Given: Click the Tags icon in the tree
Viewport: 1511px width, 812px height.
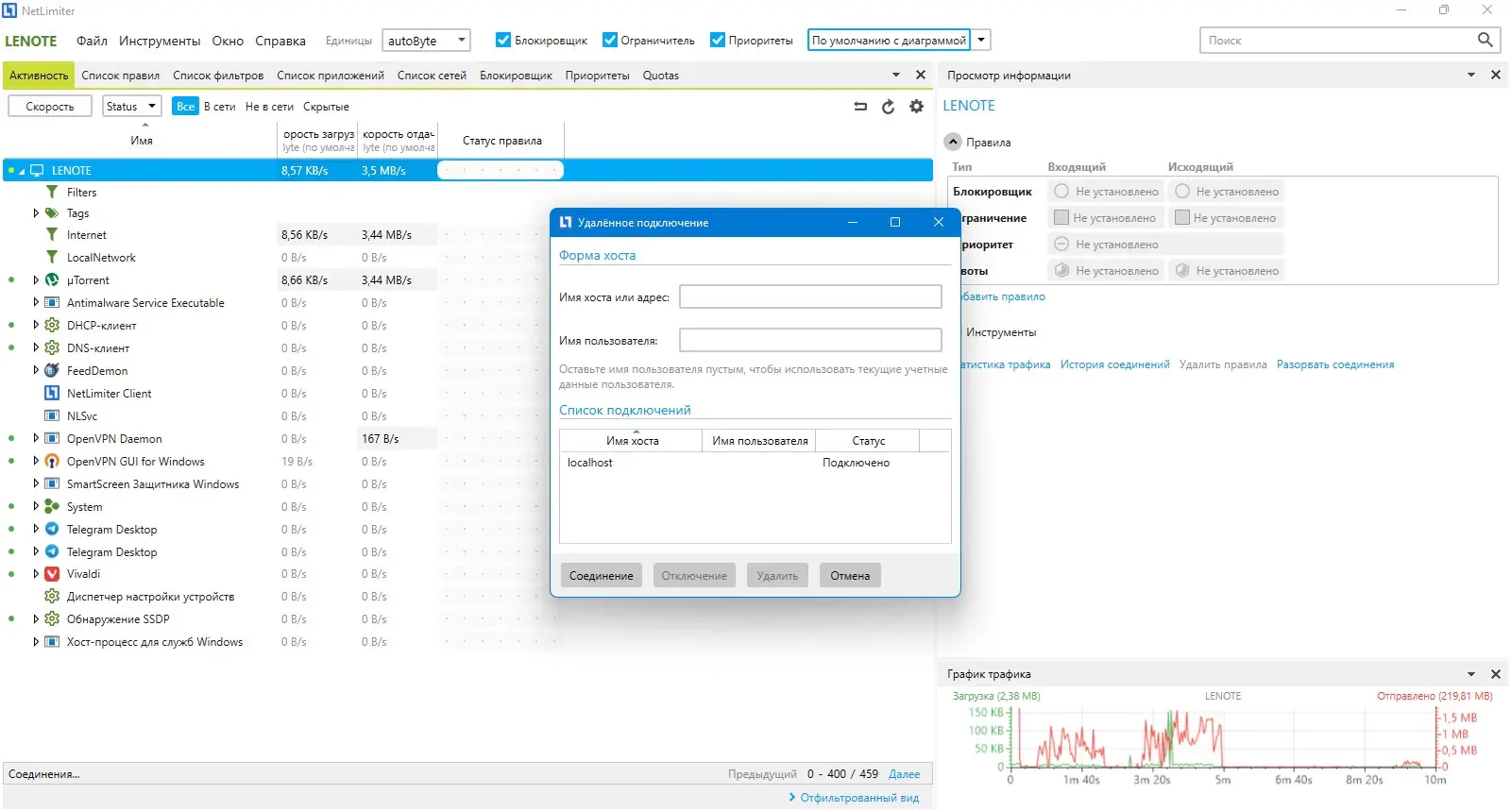Looking at the screenshot, I should (52, 213).
